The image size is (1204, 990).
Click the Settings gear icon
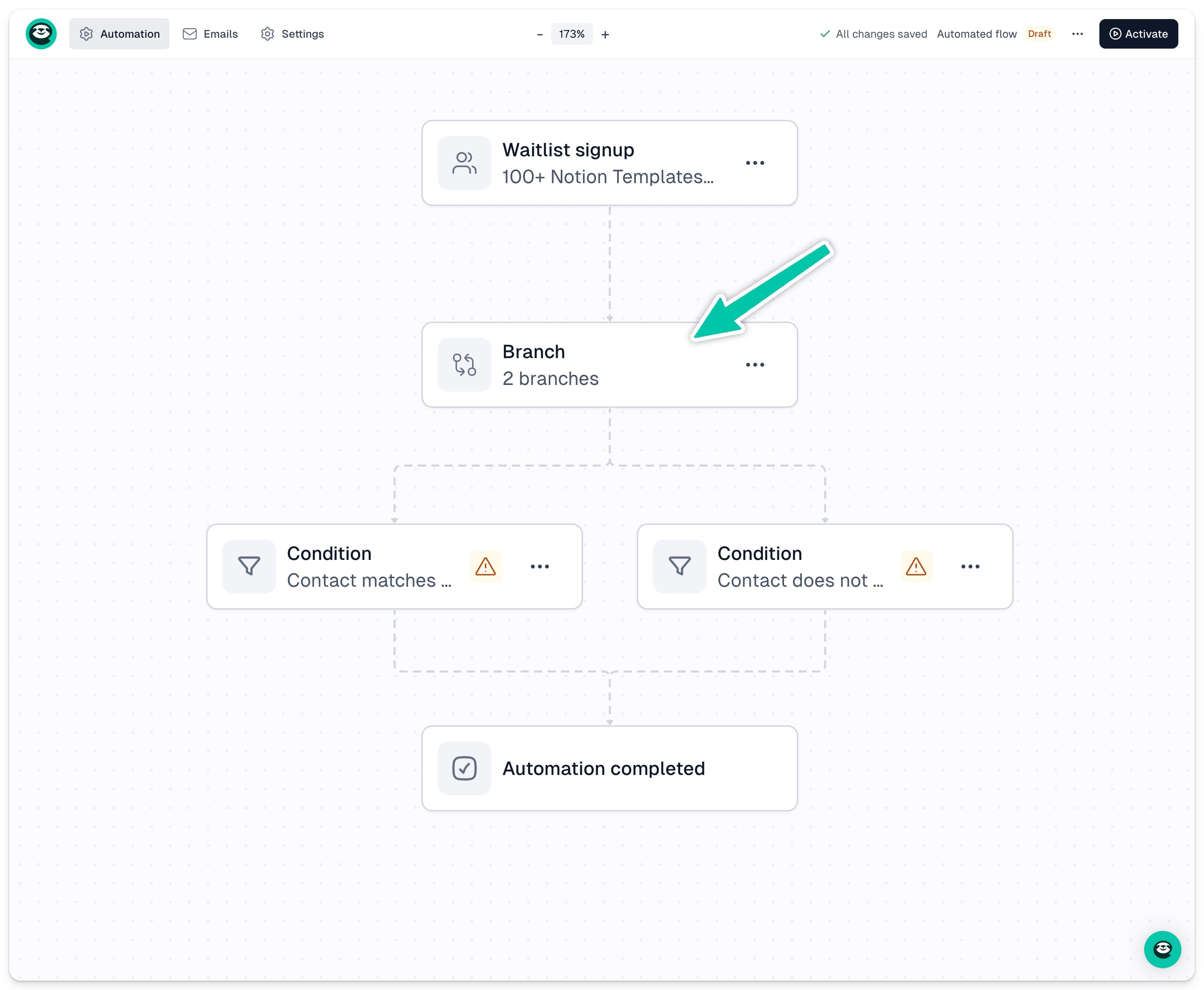tap(267, 34)
